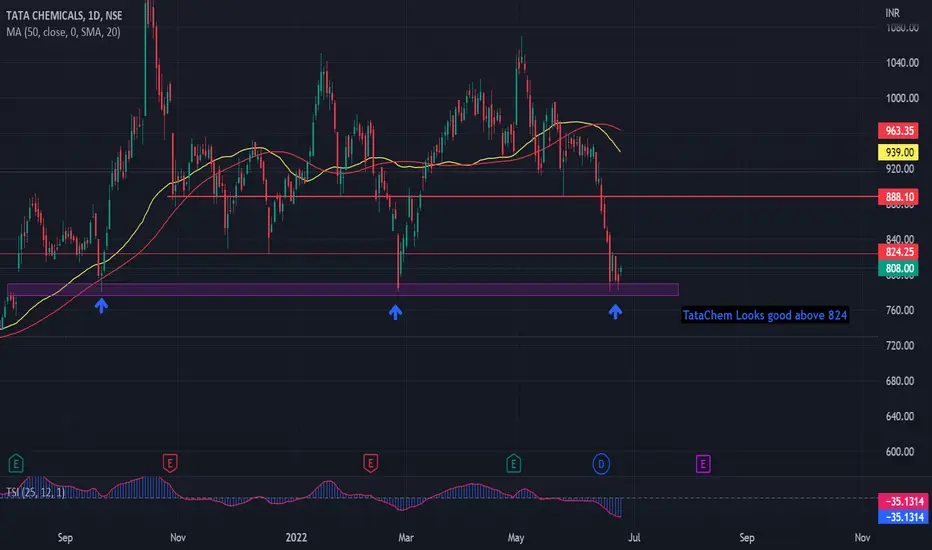
Task: Click the Mar label on time axis
Action: [406, 538]
